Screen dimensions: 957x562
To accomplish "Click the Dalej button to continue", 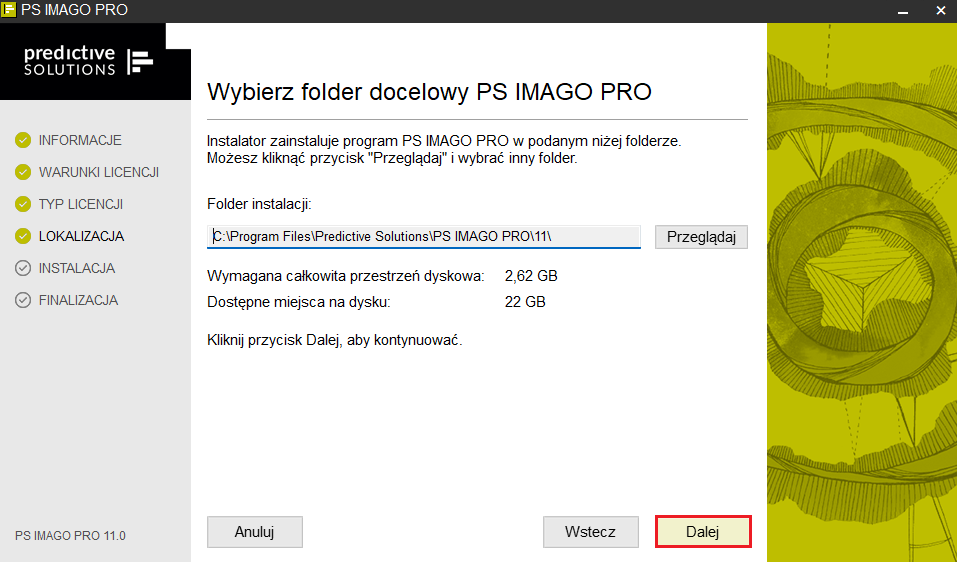I will point(702,531).
